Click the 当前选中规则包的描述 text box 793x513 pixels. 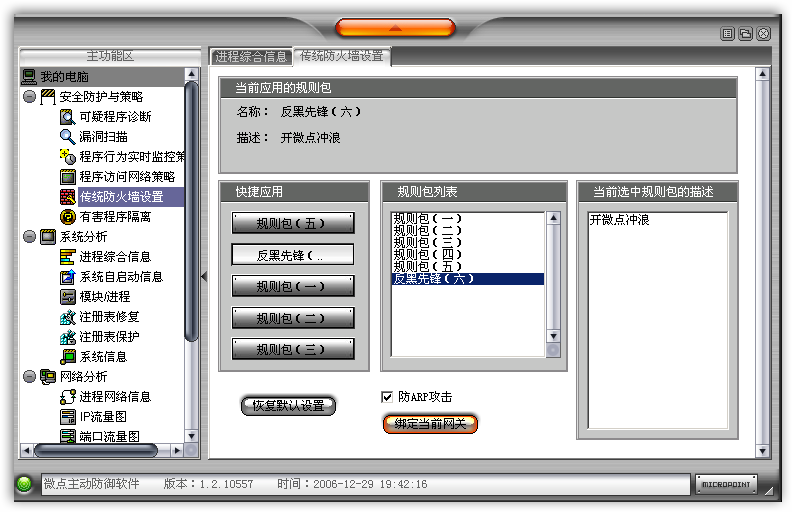[x=657, y=320]
